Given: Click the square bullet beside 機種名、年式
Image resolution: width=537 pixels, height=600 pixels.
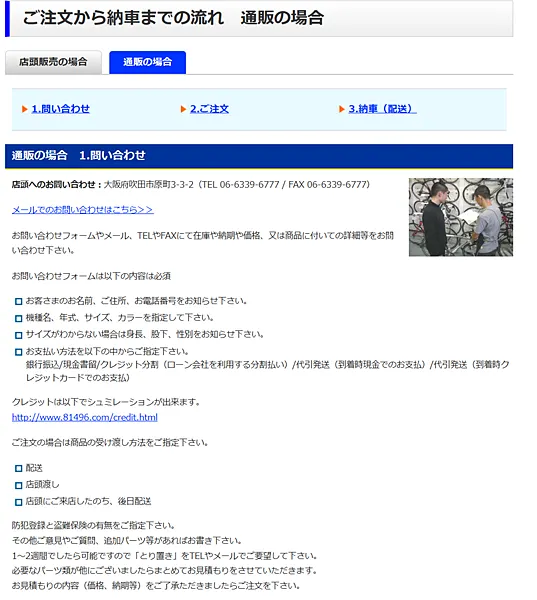Looking at the screenshot, I should click(18, 318).
